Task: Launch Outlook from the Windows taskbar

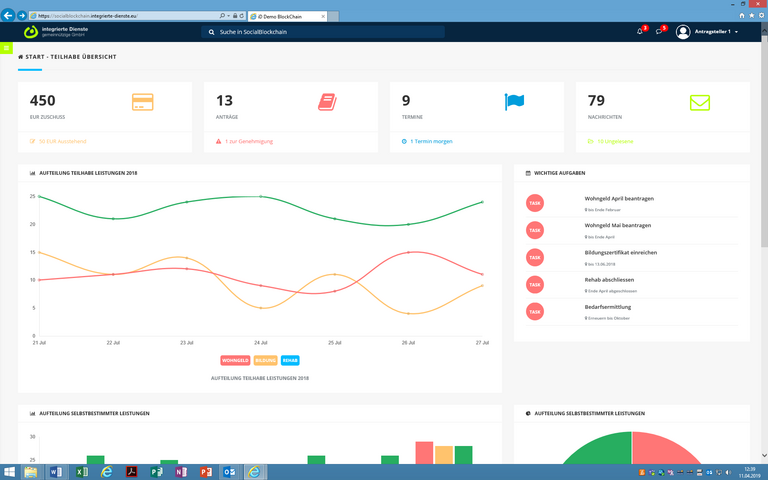Action: tap(230, 472)
